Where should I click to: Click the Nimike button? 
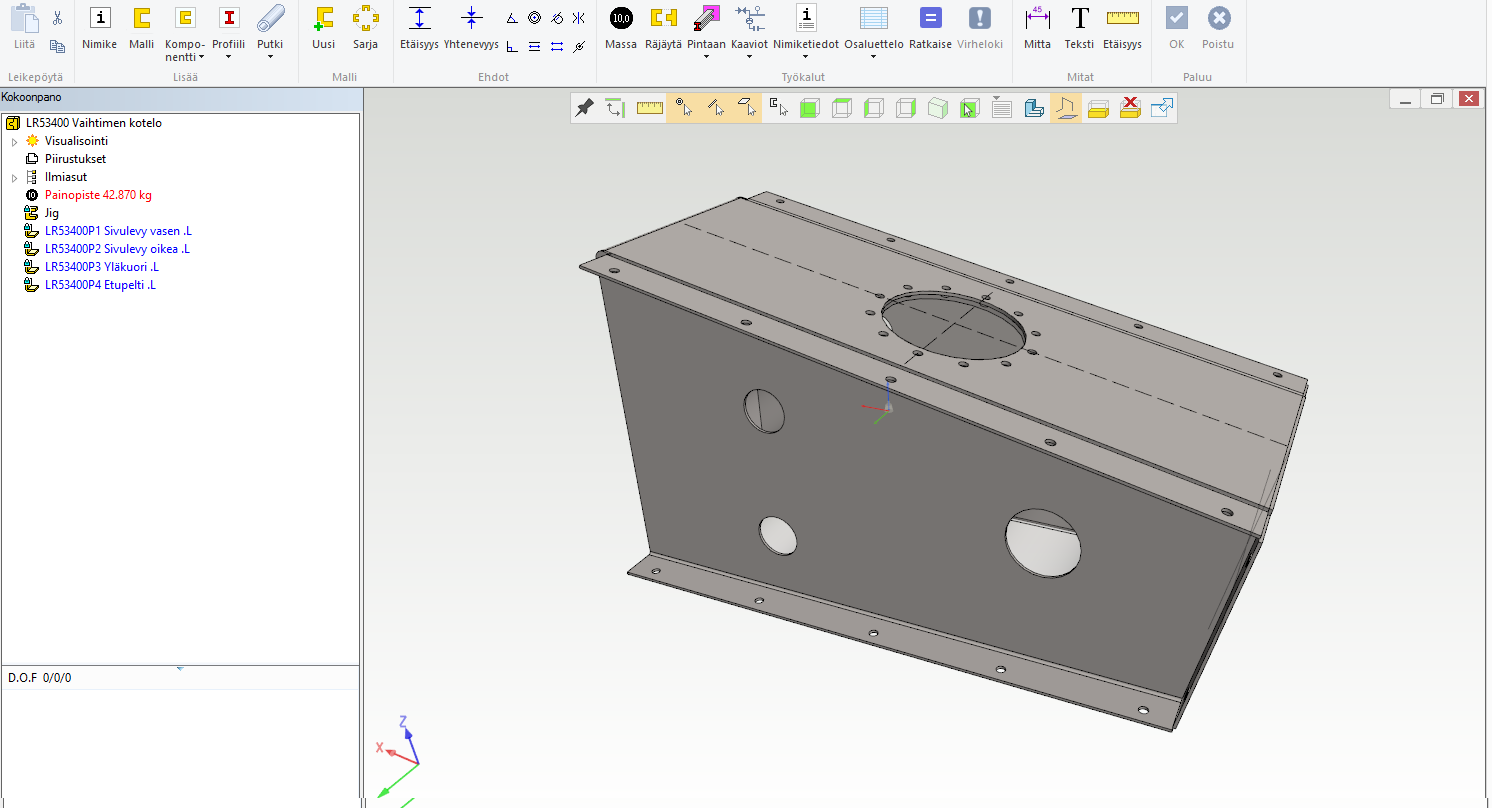(x=99, y=27)
